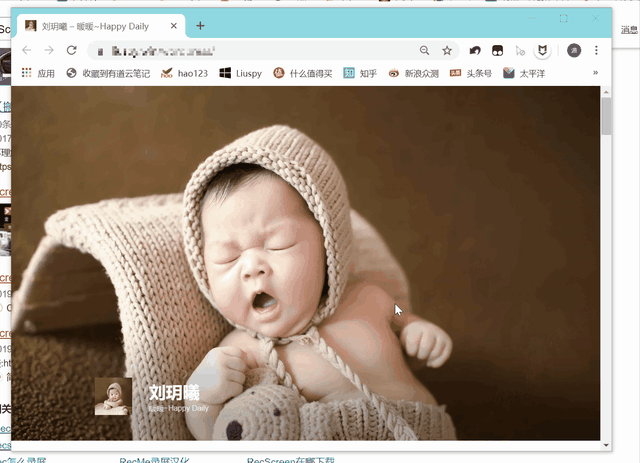The height and width of the screenshot is (463, 640).
Task: Bookmark this page using the star icon
Action: point(447,50)
